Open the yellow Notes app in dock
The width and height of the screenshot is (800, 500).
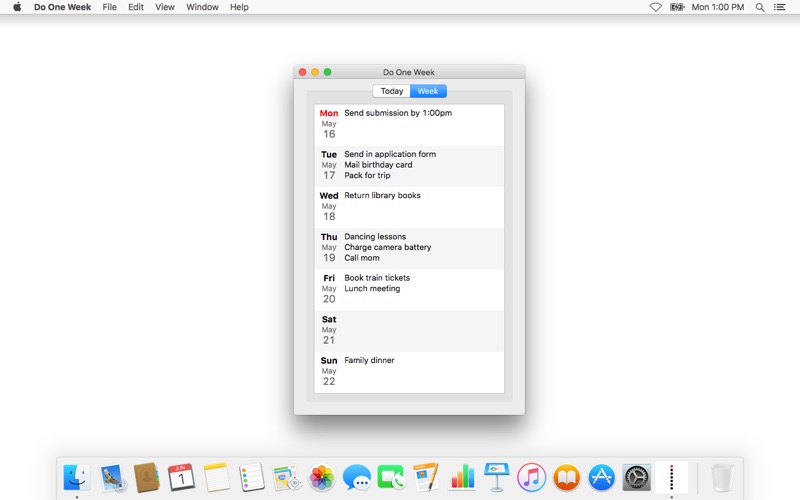[x=216, y=478]
